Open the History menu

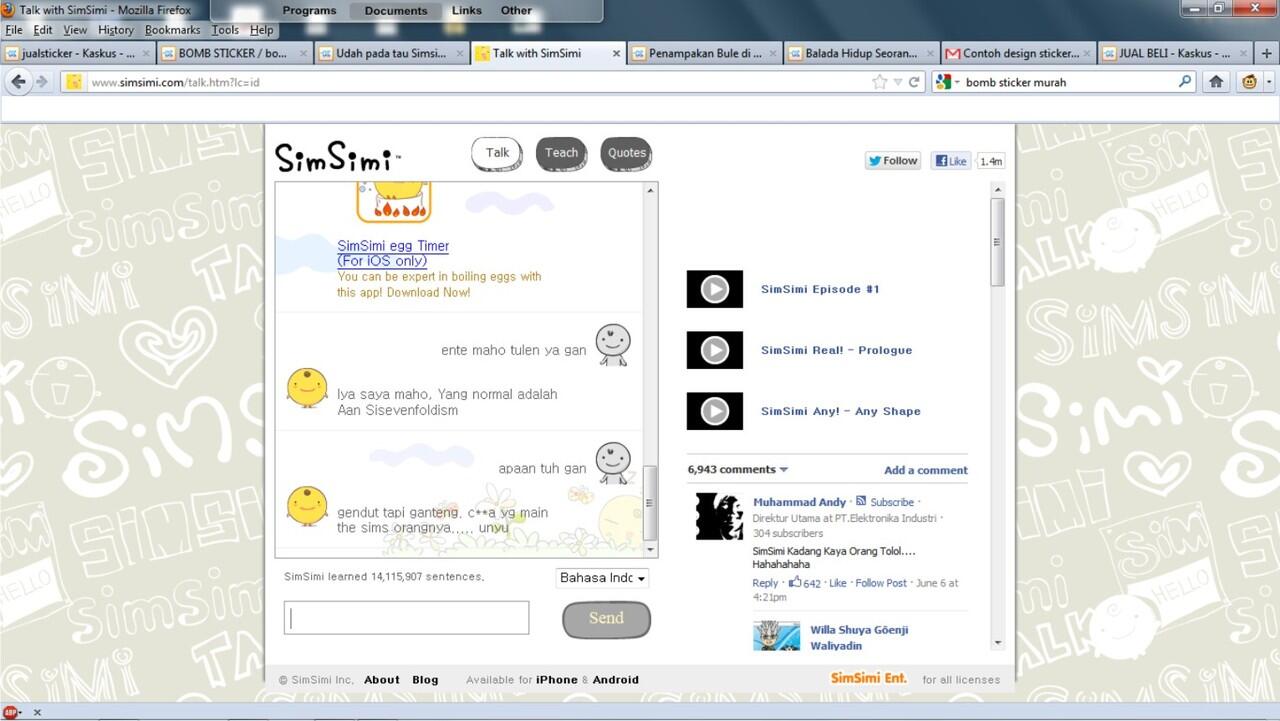[x=116, y=30]
